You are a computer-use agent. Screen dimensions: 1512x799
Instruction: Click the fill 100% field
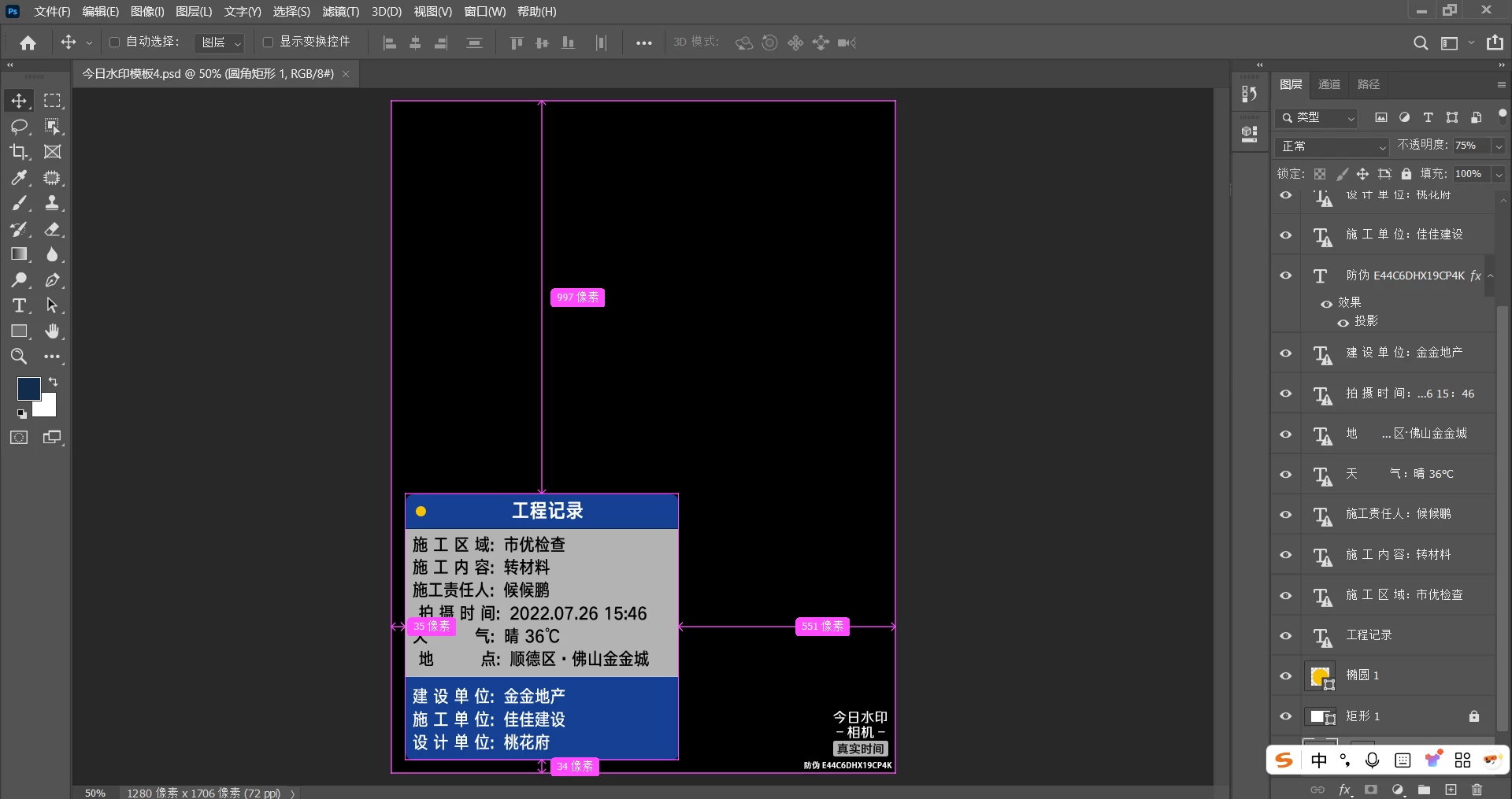[x=1471, y=174]
